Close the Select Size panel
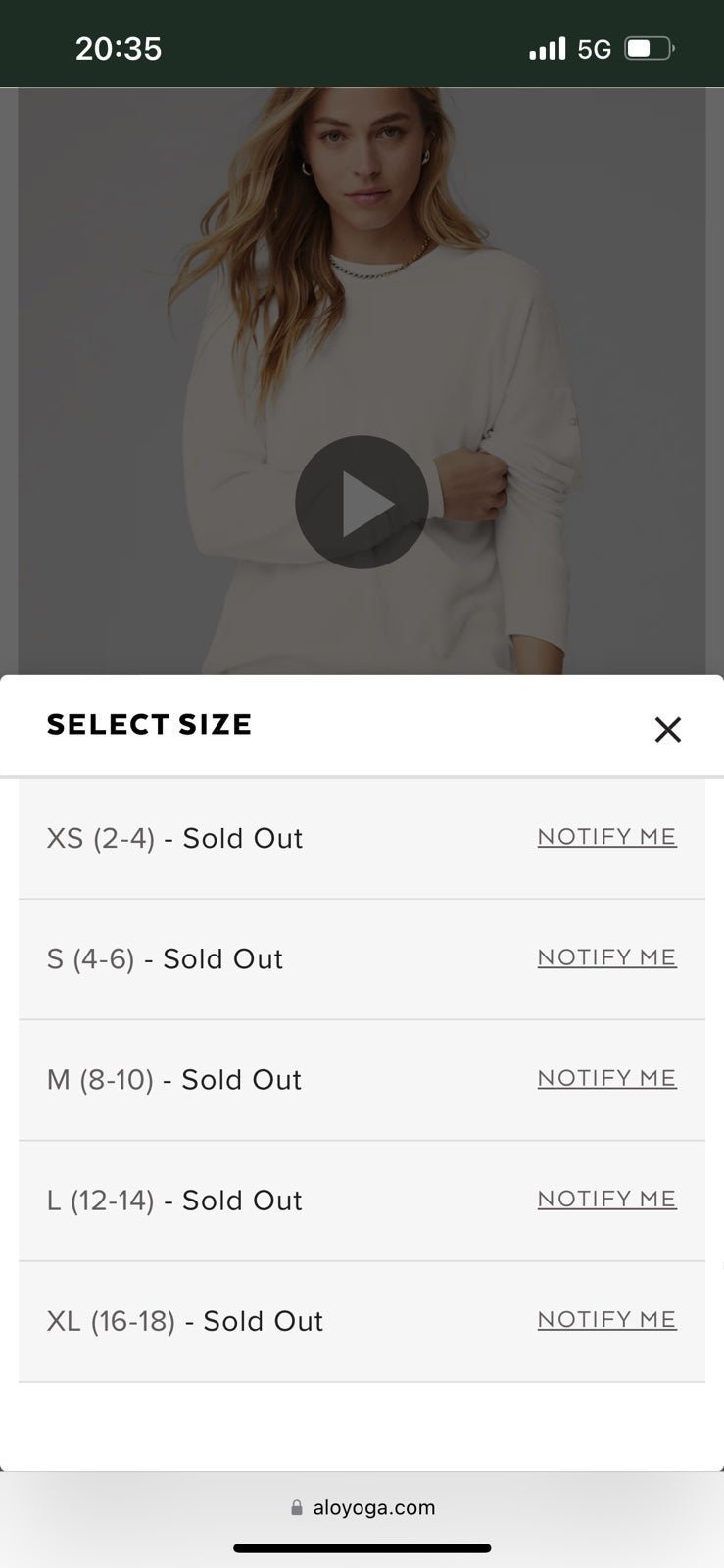The height and width of the screenshot is (1568, 724). 667,729
